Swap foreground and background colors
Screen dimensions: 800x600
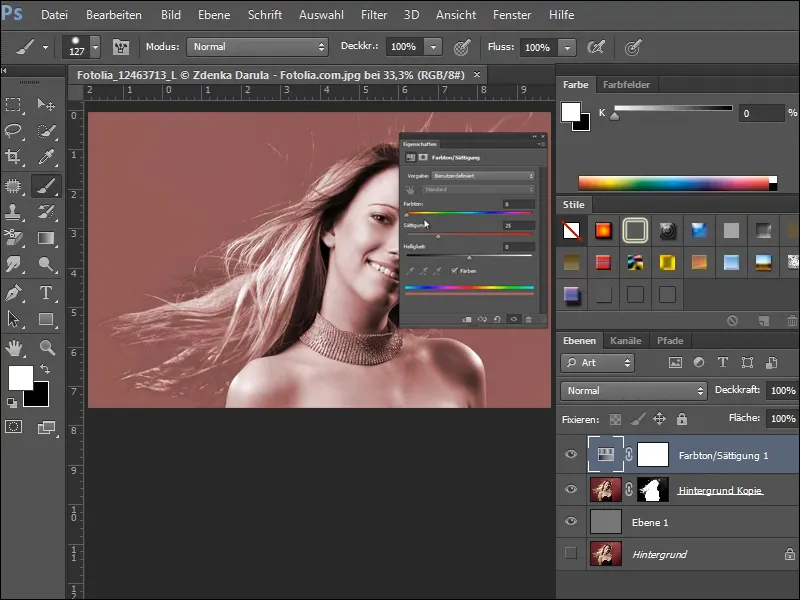[x=45, y=368]
